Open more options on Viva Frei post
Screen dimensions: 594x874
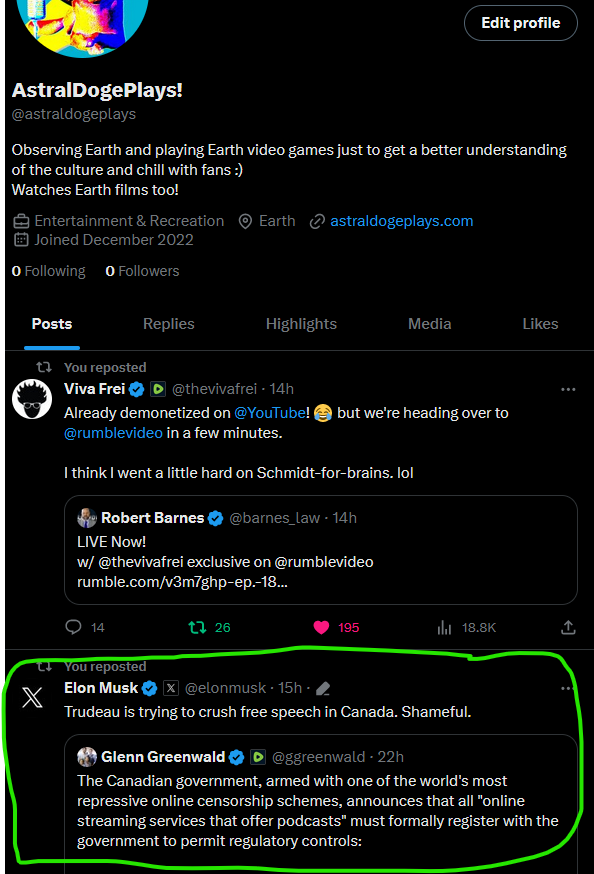[568, 389]
